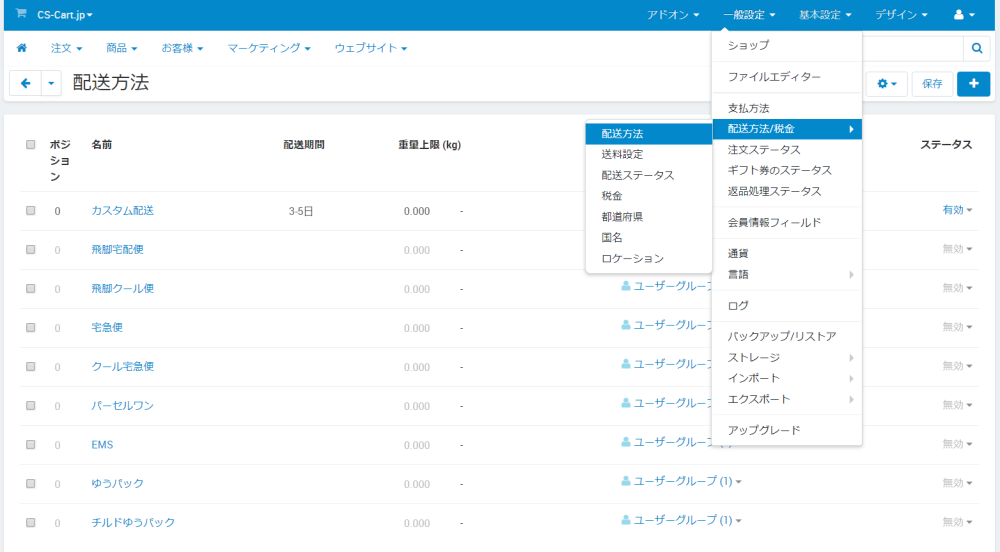Click the shopping cart icon beside CS-Cart.jp

point(21,13)
